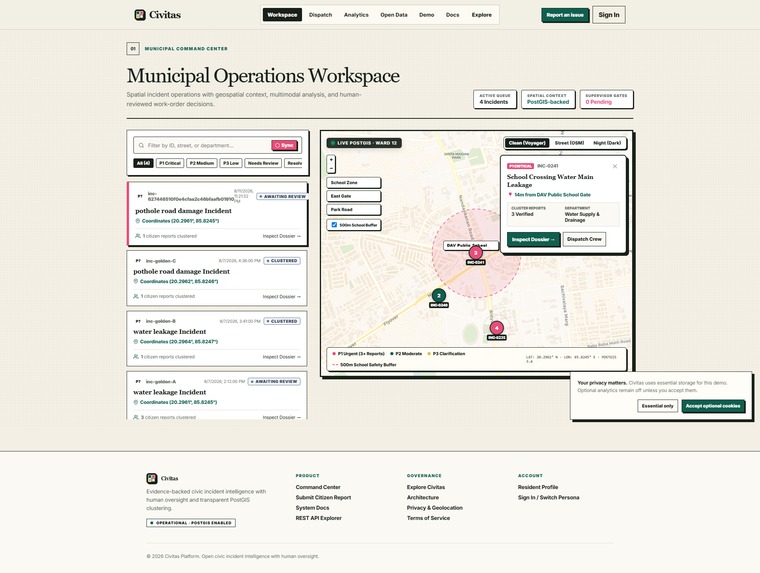Viewport: 760px width, 573px height.
Task: Switch basemap to Night (Dark)
Action: tap(607, 143)
